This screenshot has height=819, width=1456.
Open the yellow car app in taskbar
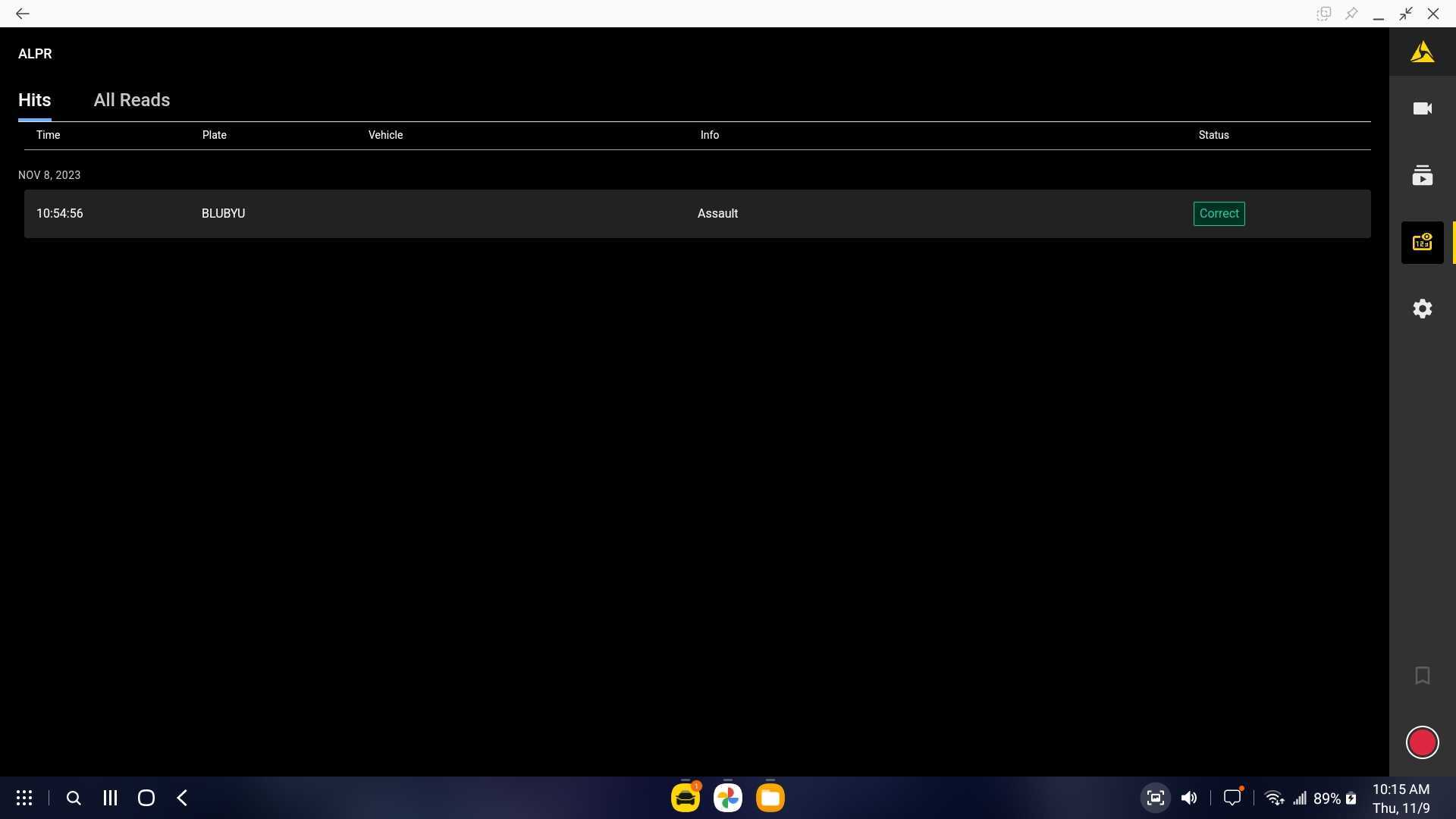click(x=685, y=798)
